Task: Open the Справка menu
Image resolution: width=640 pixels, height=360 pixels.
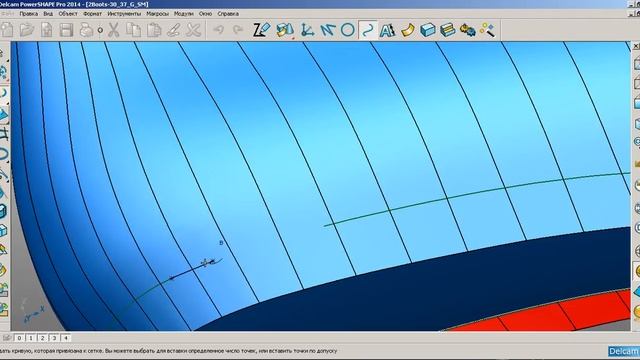Action: (228, 13)
